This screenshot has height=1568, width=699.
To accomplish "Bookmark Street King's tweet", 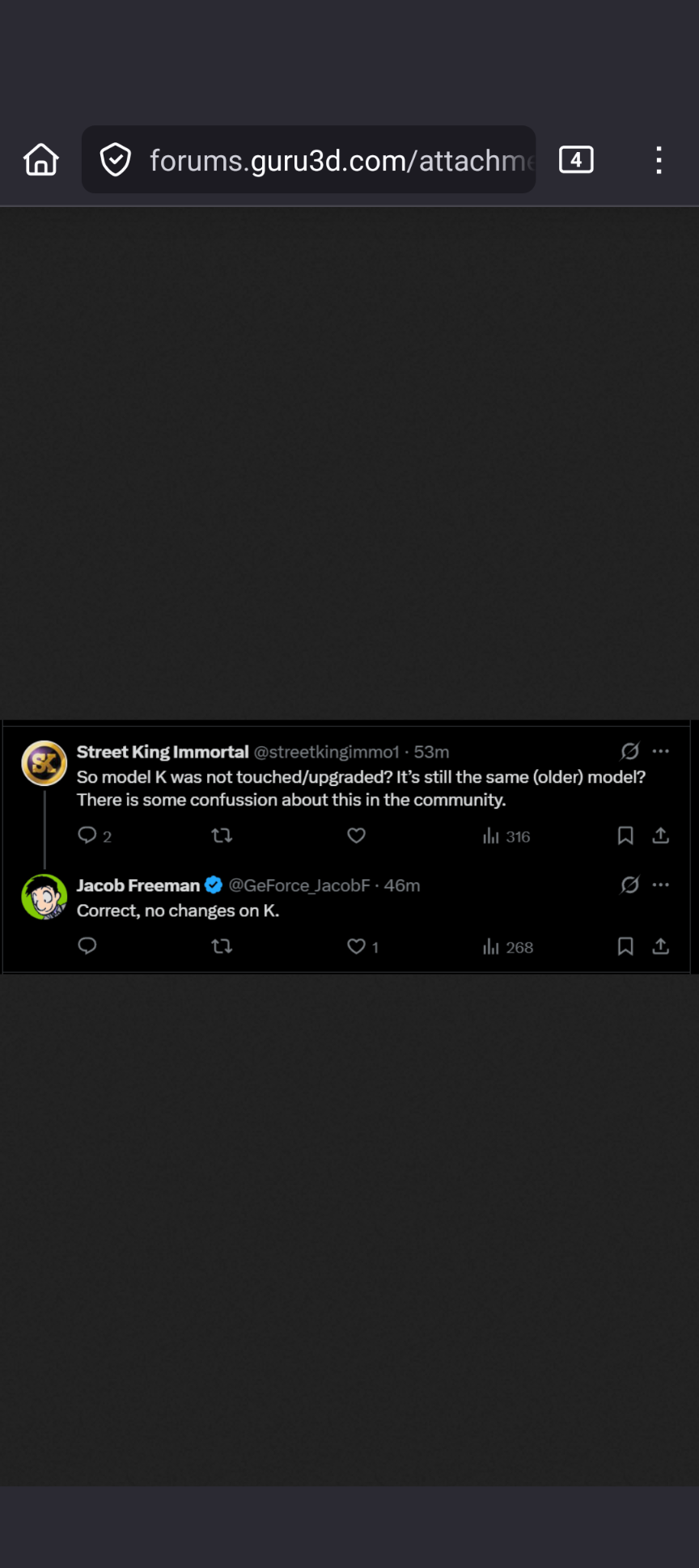I will [x=625, y=835].
